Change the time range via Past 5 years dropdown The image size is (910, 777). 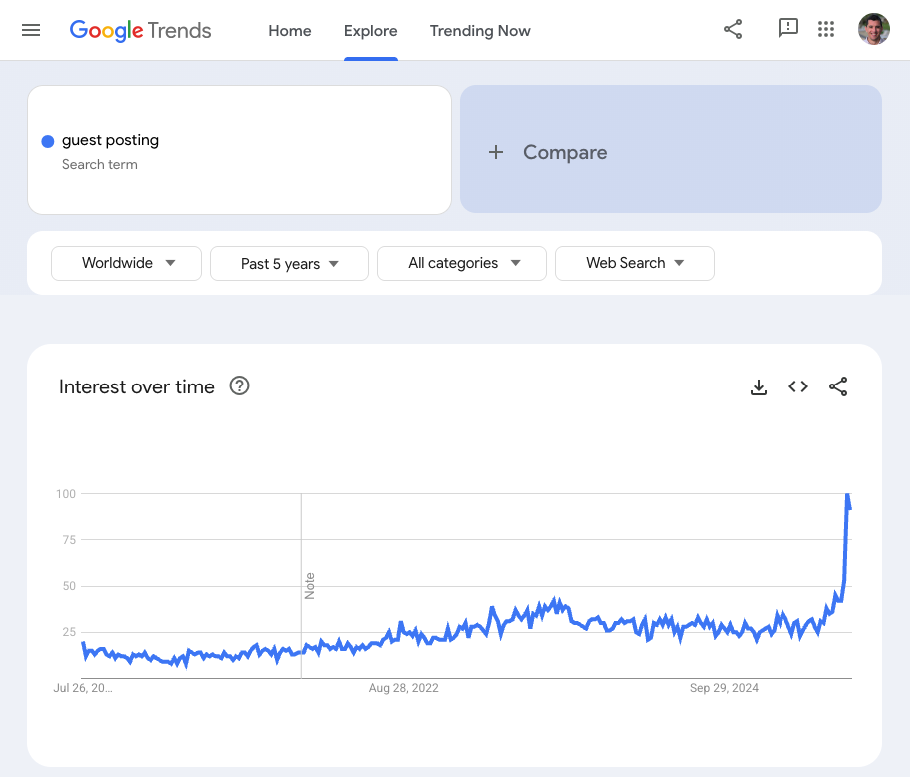coord(289,263)
